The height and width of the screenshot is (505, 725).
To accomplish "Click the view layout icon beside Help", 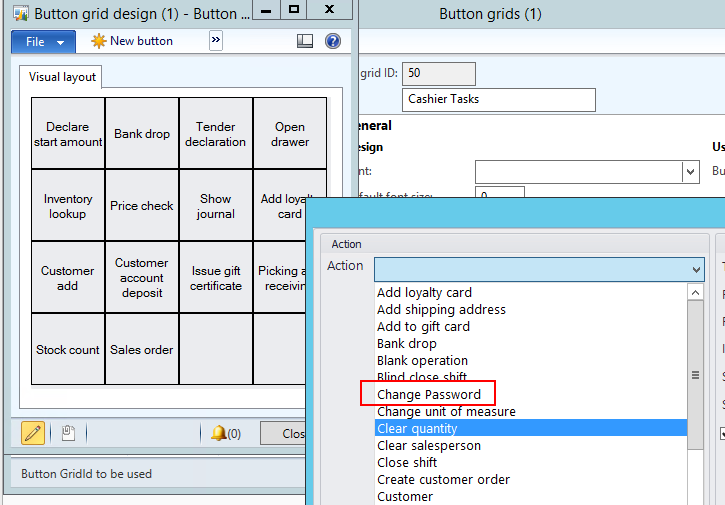I will click(306, 41).
